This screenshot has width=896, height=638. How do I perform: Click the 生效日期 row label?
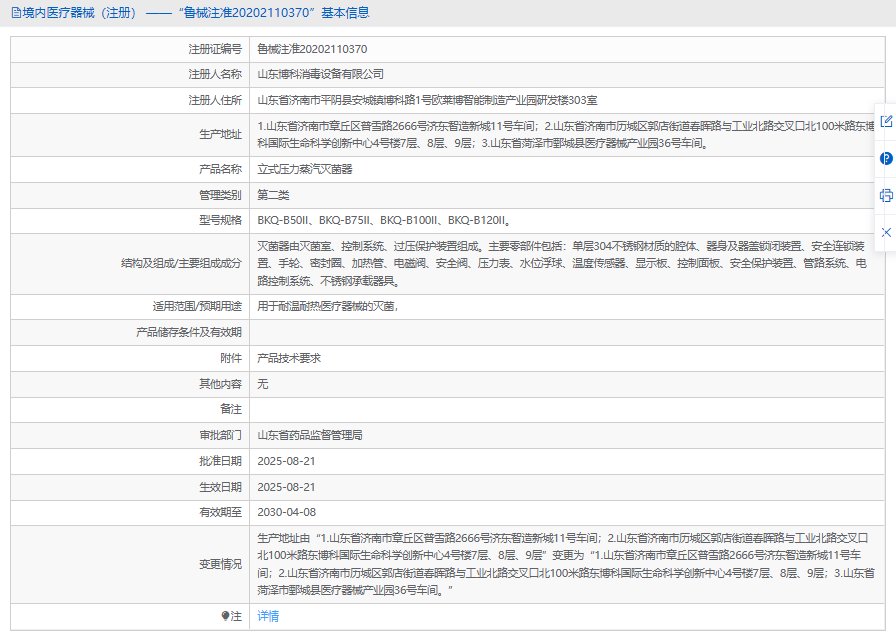[x=221, y=487]
